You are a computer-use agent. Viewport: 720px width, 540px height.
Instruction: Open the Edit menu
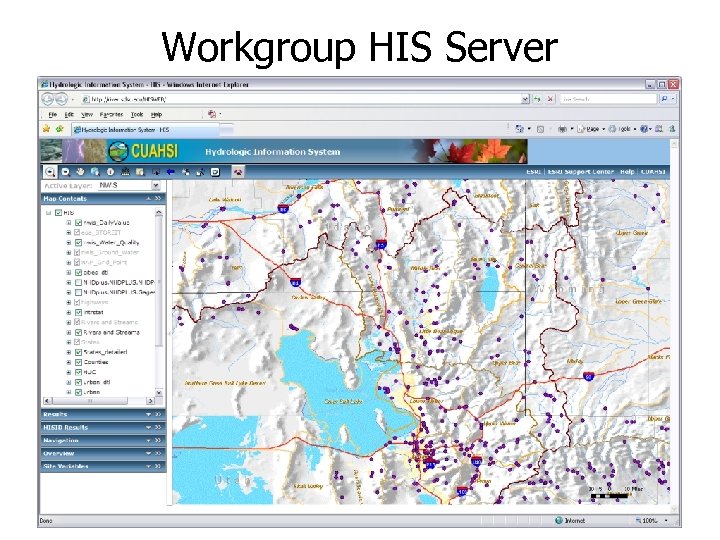coord(69,114)
